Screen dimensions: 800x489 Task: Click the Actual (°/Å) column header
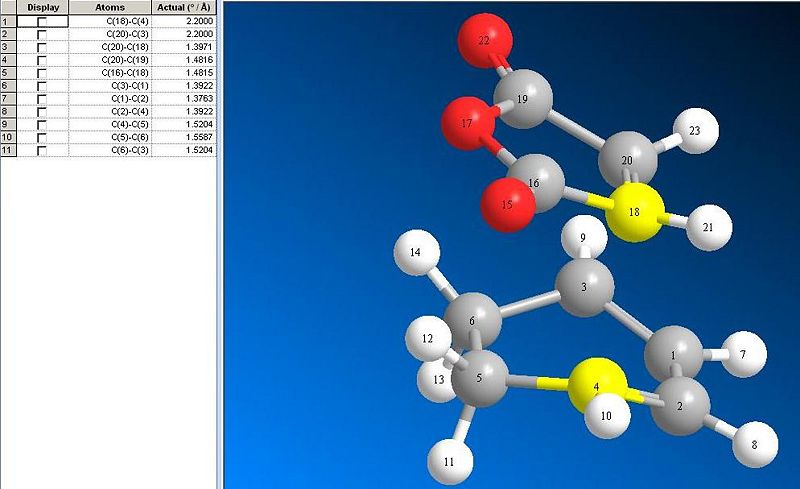184,7
